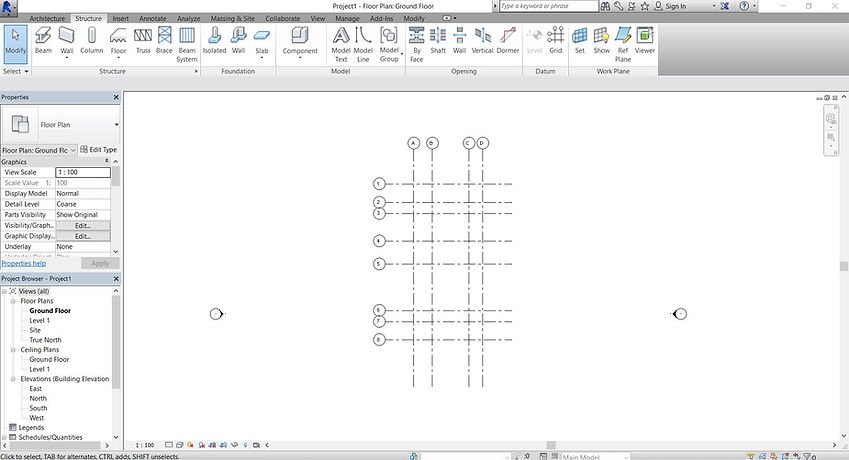
Task: Activate the Brace tool
Action: (164, 41)
